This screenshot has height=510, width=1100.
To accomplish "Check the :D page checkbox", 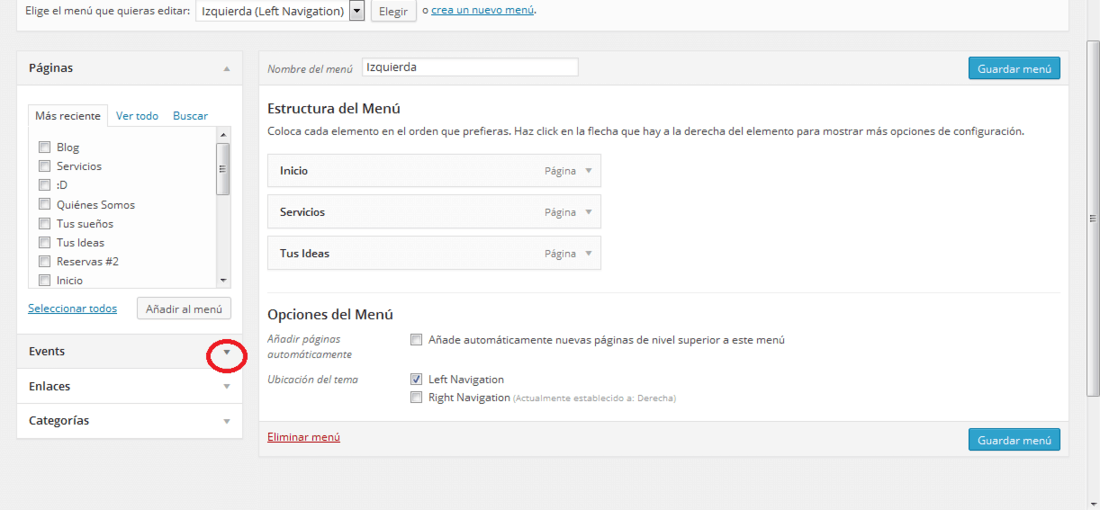I will (x=44, y=185).
